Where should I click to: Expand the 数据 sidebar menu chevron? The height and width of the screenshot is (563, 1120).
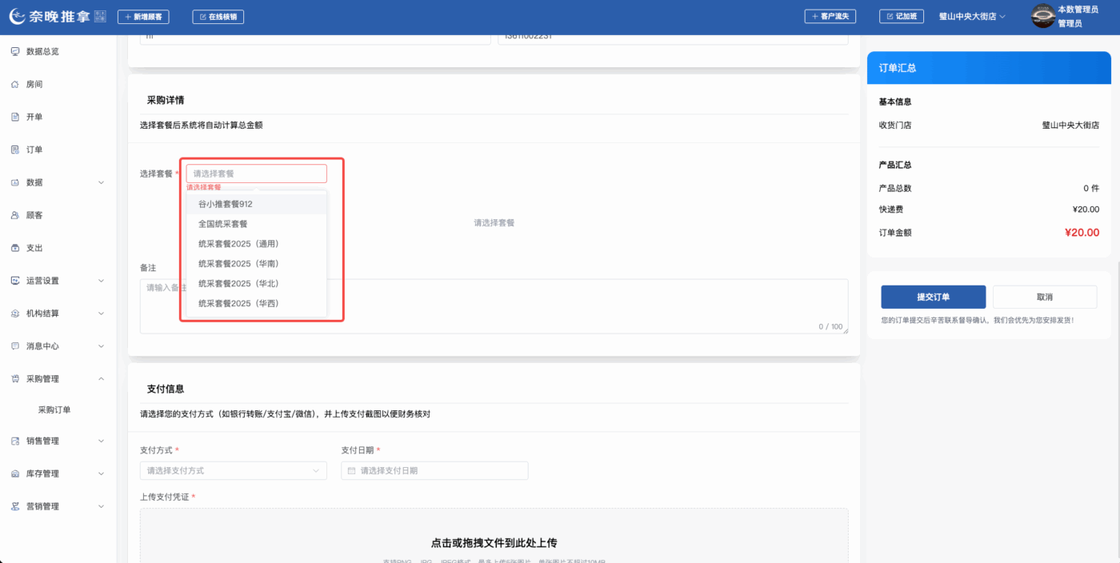click(x=101, y=183)
